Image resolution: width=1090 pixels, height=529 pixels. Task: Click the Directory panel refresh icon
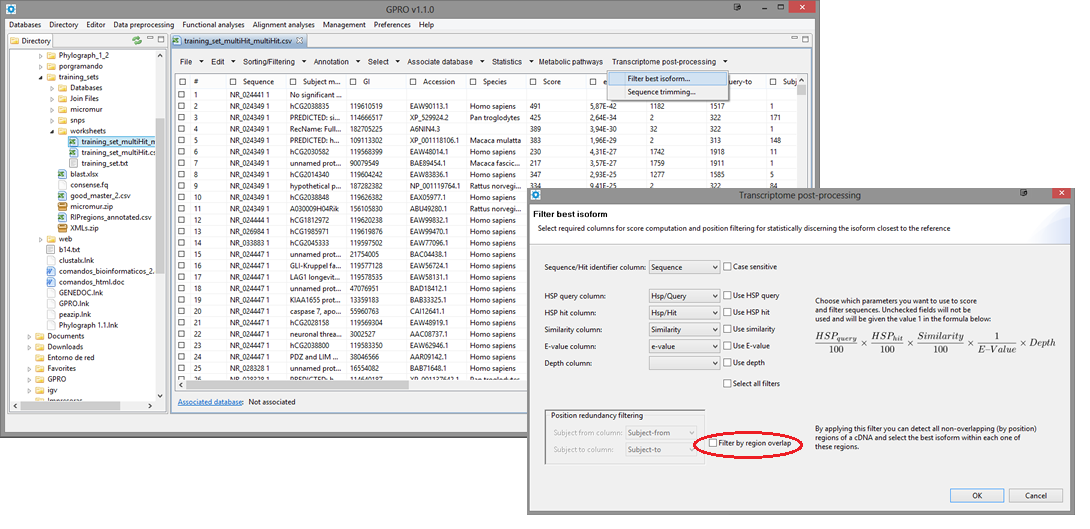pos(136,41)
